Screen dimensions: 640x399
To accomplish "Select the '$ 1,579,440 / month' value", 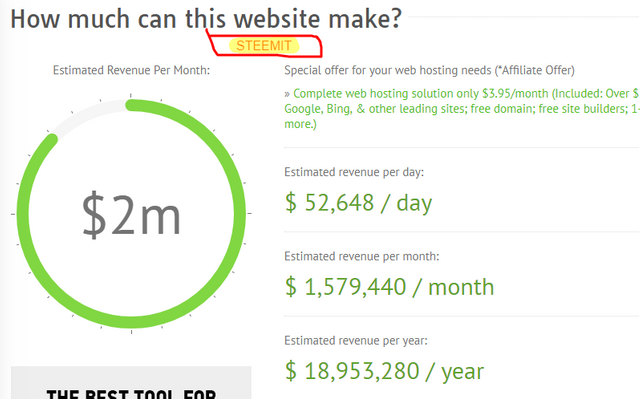I will point(389,287).
